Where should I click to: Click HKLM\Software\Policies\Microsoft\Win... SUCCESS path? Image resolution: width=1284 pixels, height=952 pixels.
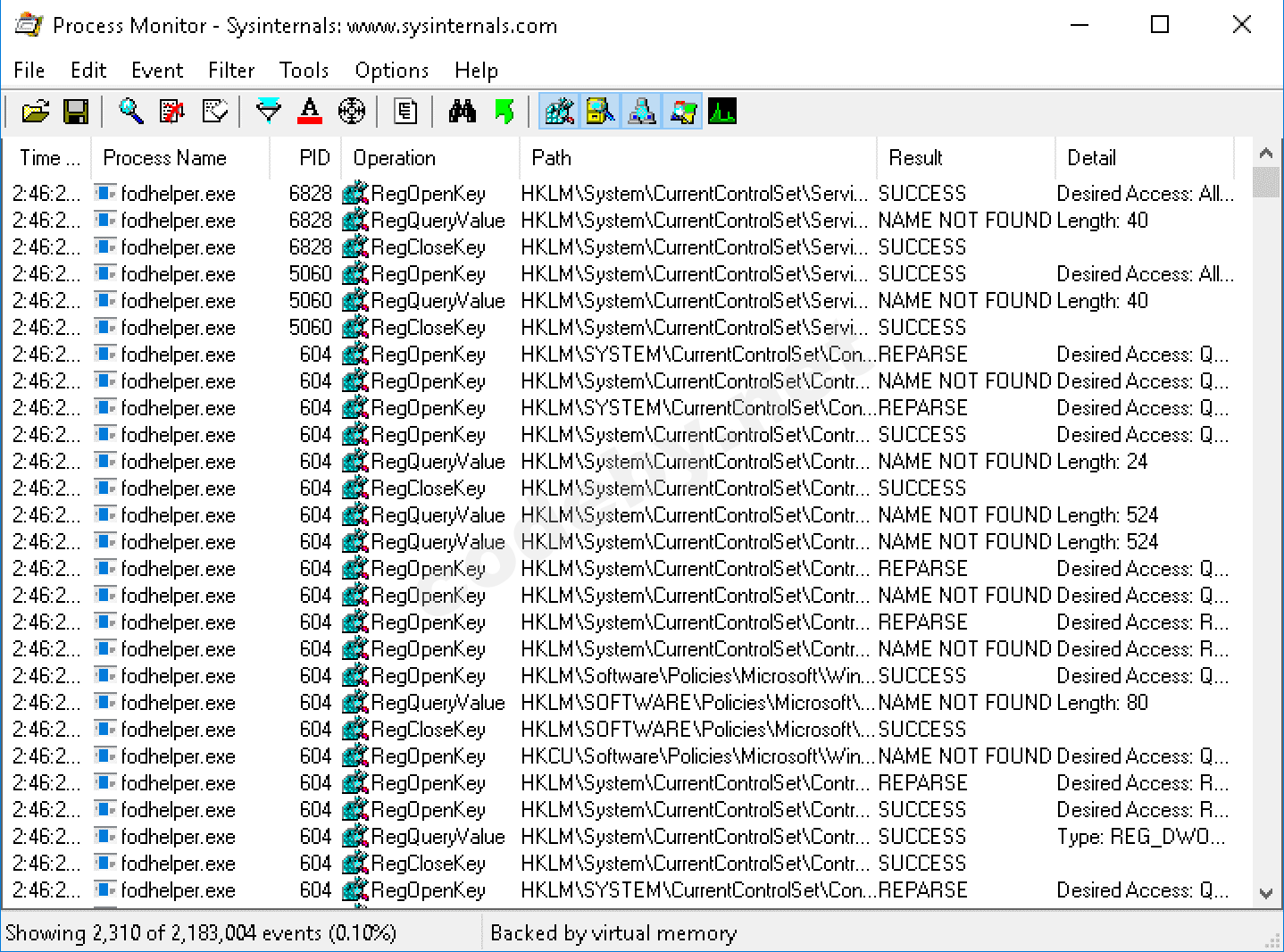coord(698,676)
